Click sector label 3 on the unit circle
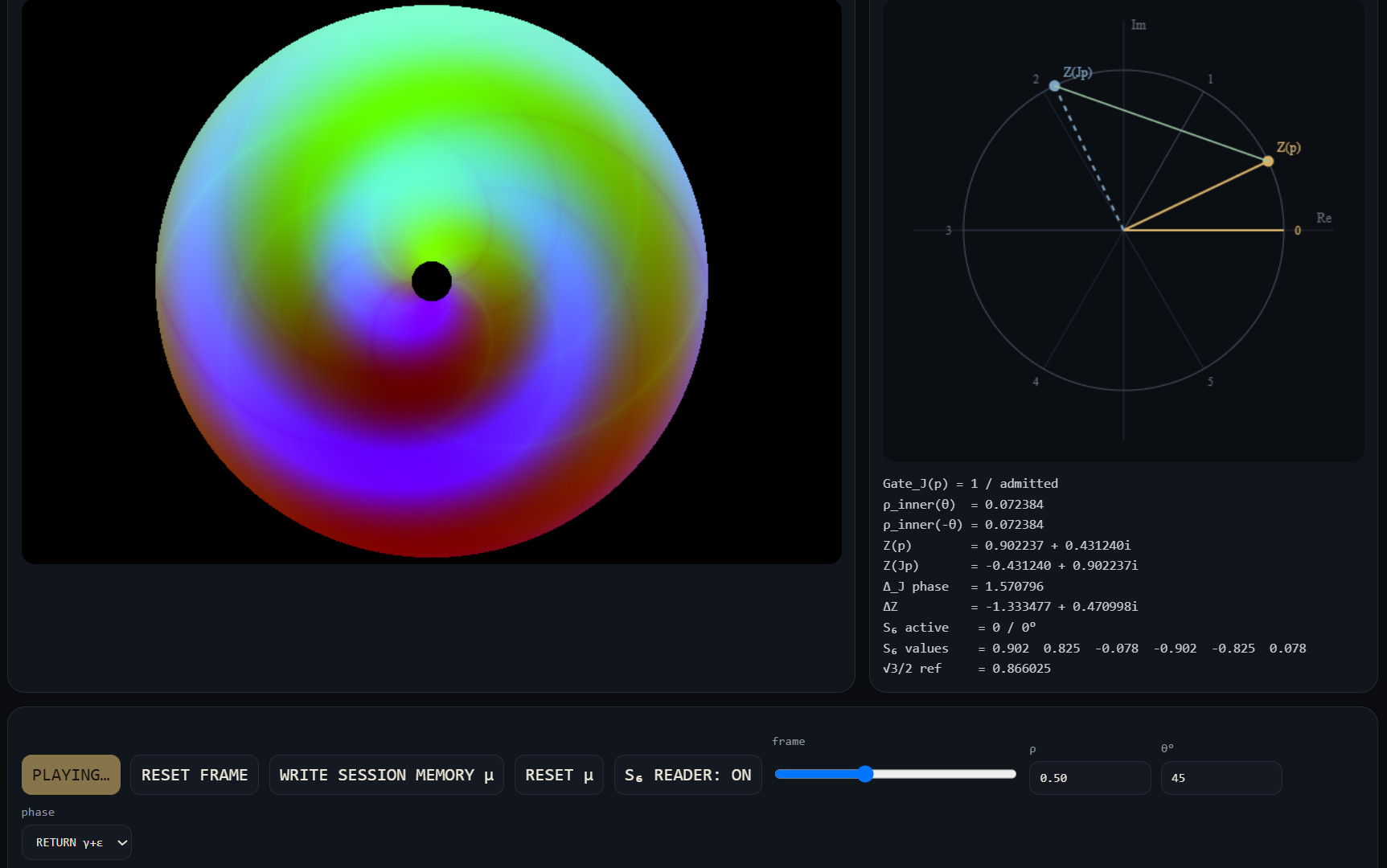Image resolution: width=1387 pixels, height=868 pixels. tap(948, 231)
